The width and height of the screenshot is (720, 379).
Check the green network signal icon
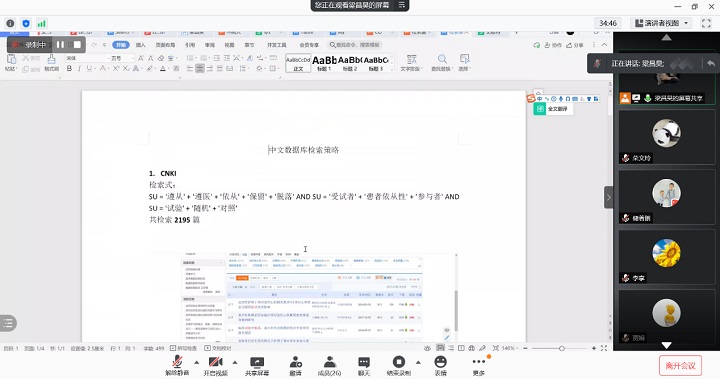42,23
